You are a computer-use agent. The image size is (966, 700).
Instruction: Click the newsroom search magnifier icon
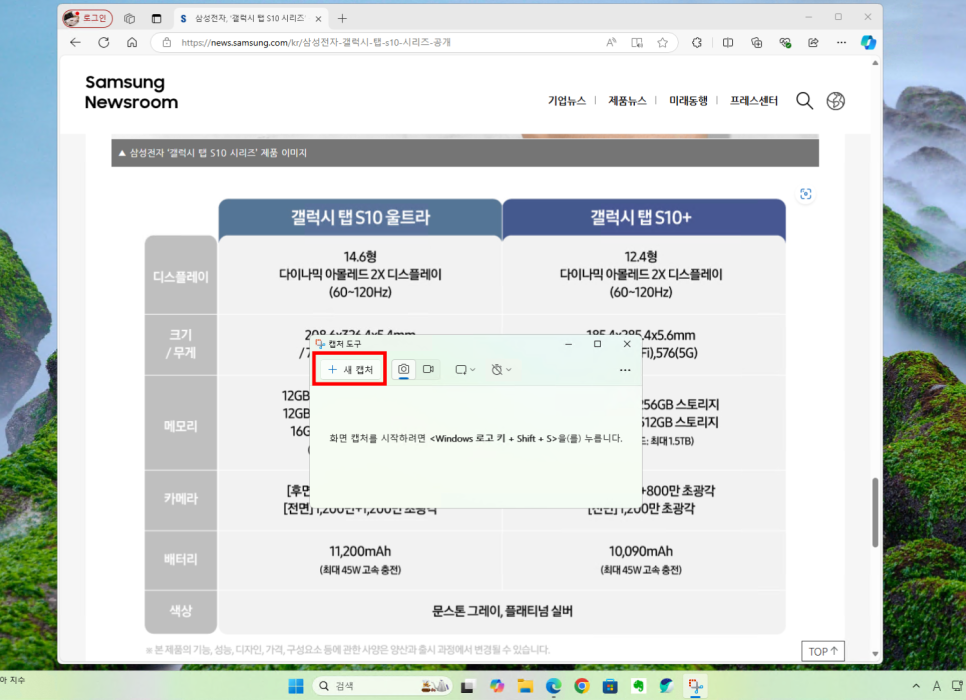tap(805, 100)
